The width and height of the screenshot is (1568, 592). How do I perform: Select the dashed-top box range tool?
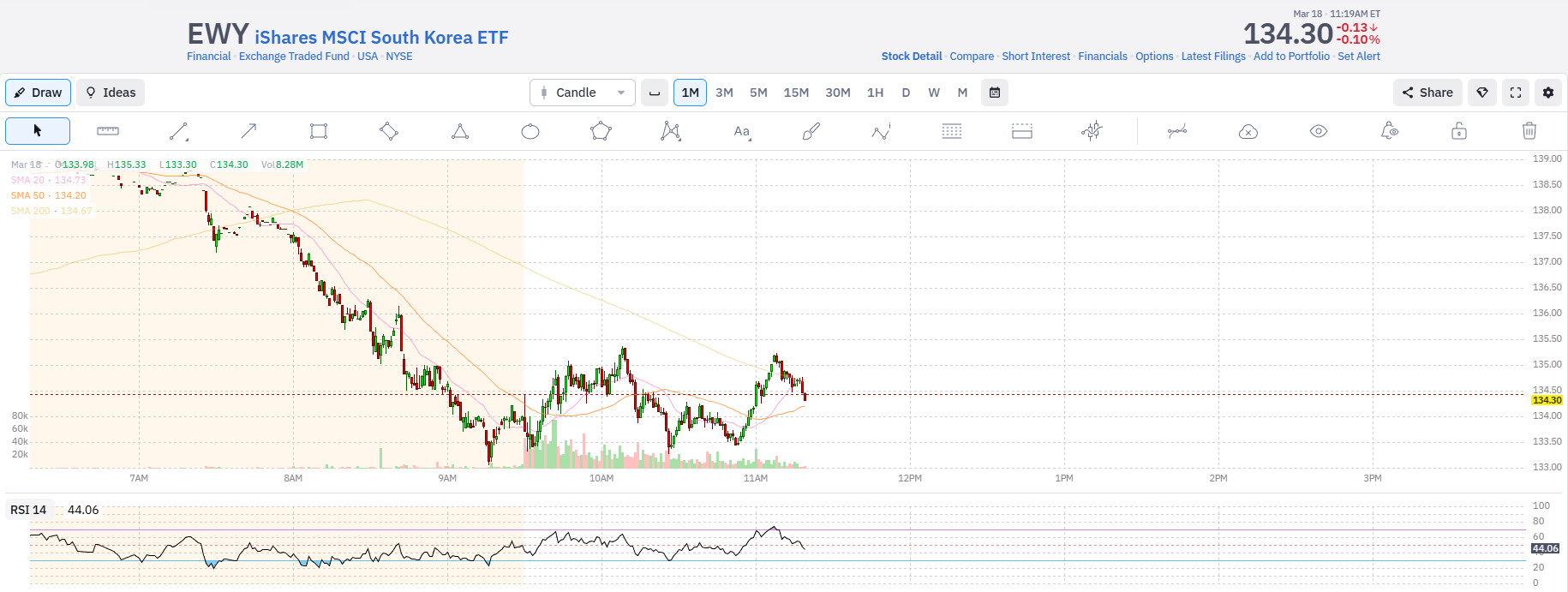[1022, 131]
